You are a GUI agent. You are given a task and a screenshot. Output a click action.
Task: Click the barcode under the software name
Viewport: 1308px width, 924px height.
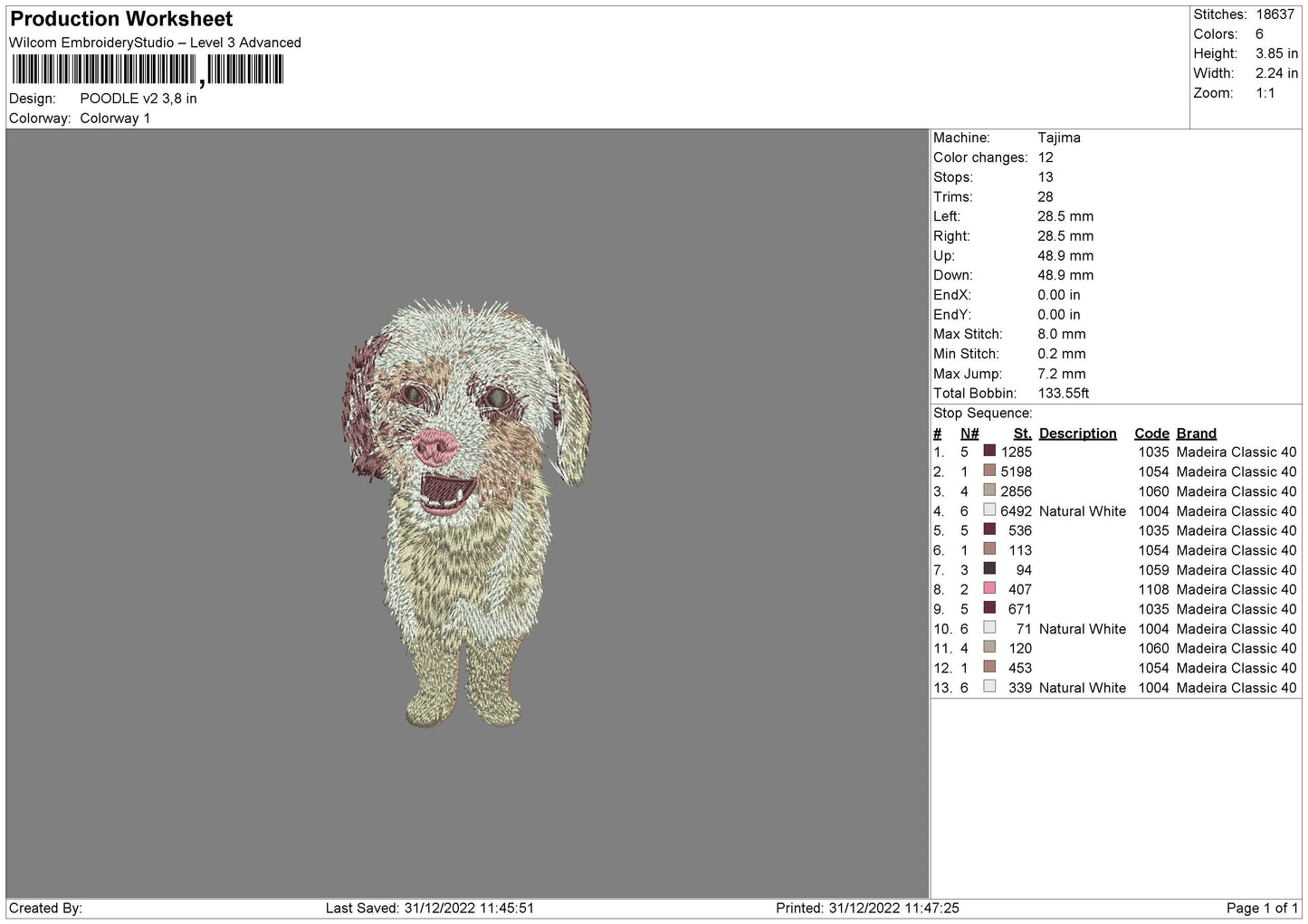coord(148,70)
